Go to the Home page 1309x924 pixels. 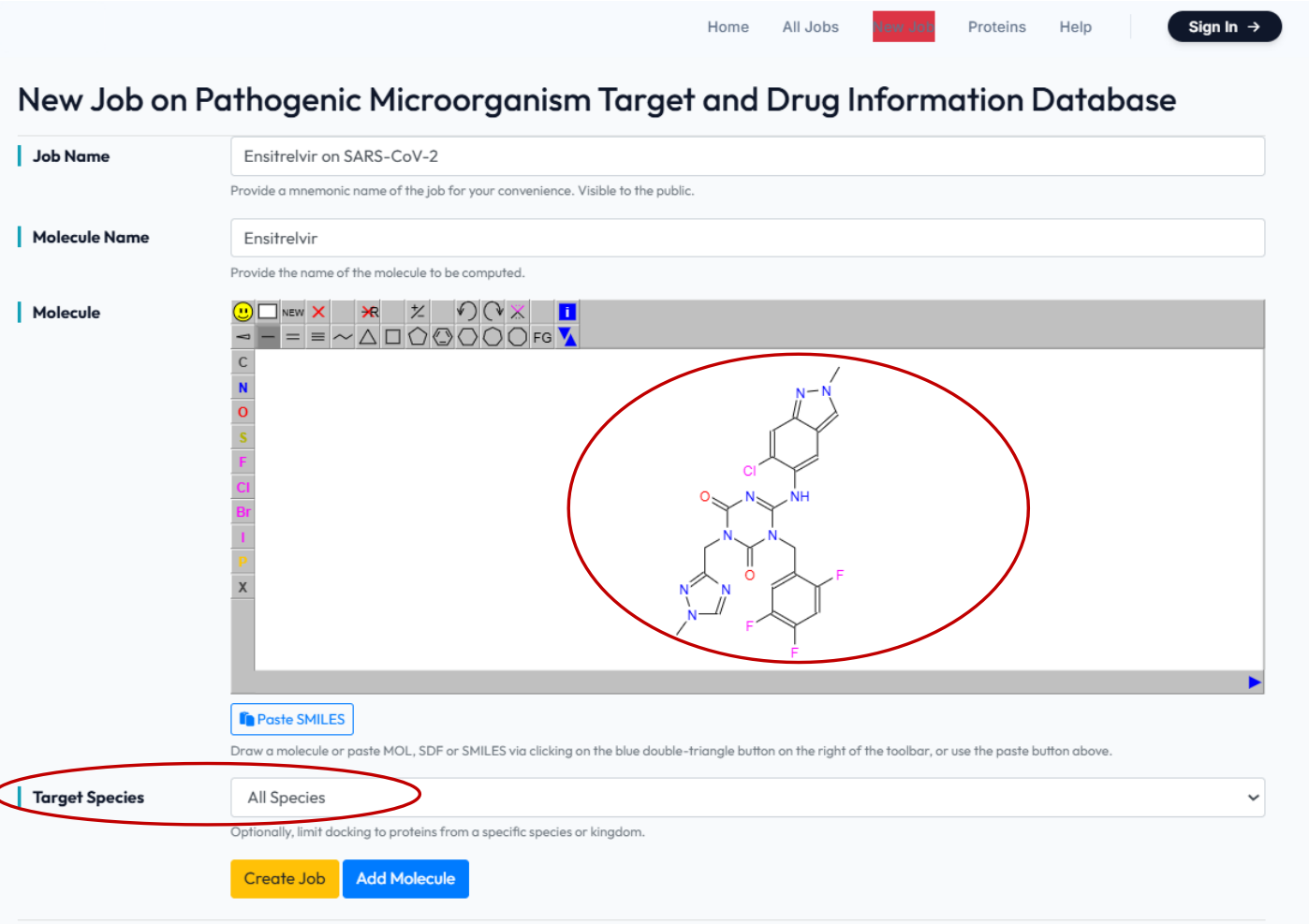[x=728, y=27]
